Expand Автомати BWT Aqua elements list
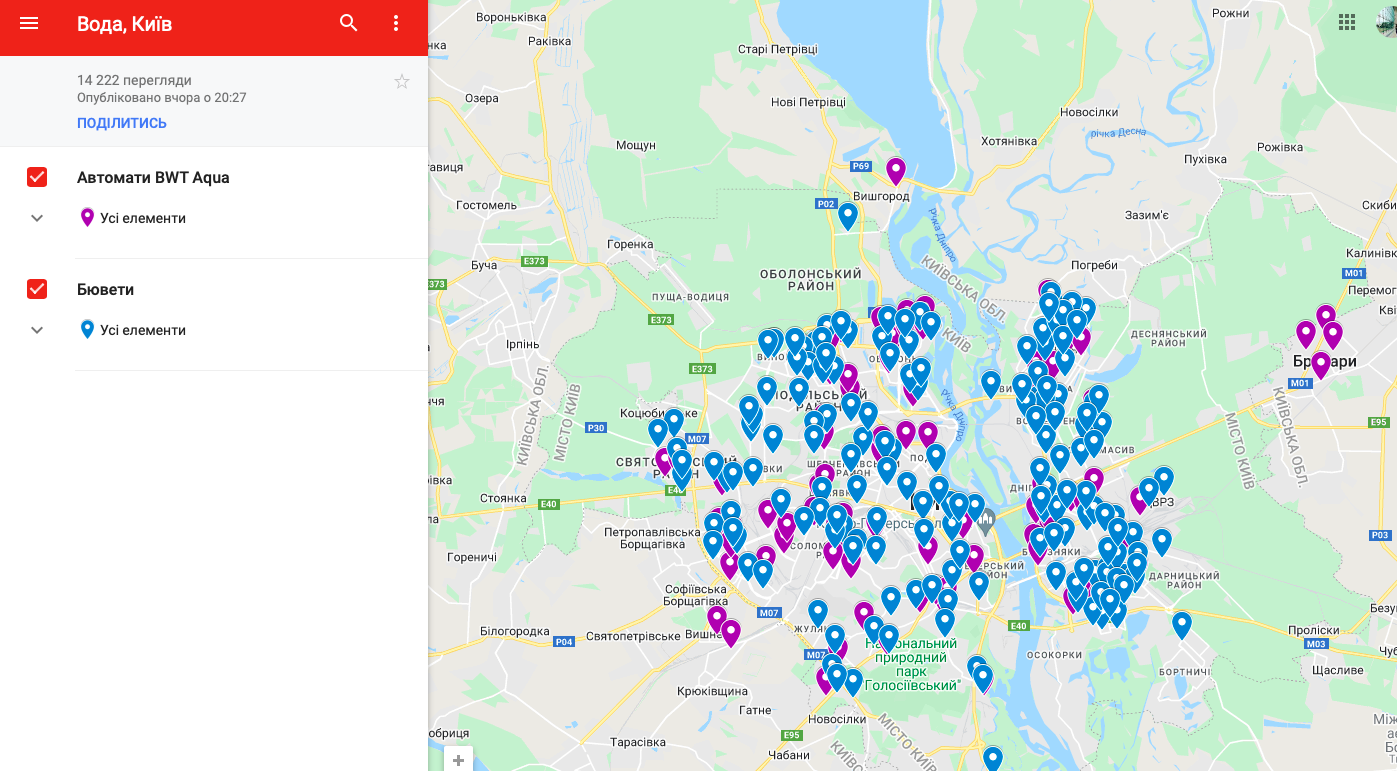Screen dimensions: 1397x771 point(37,218)
